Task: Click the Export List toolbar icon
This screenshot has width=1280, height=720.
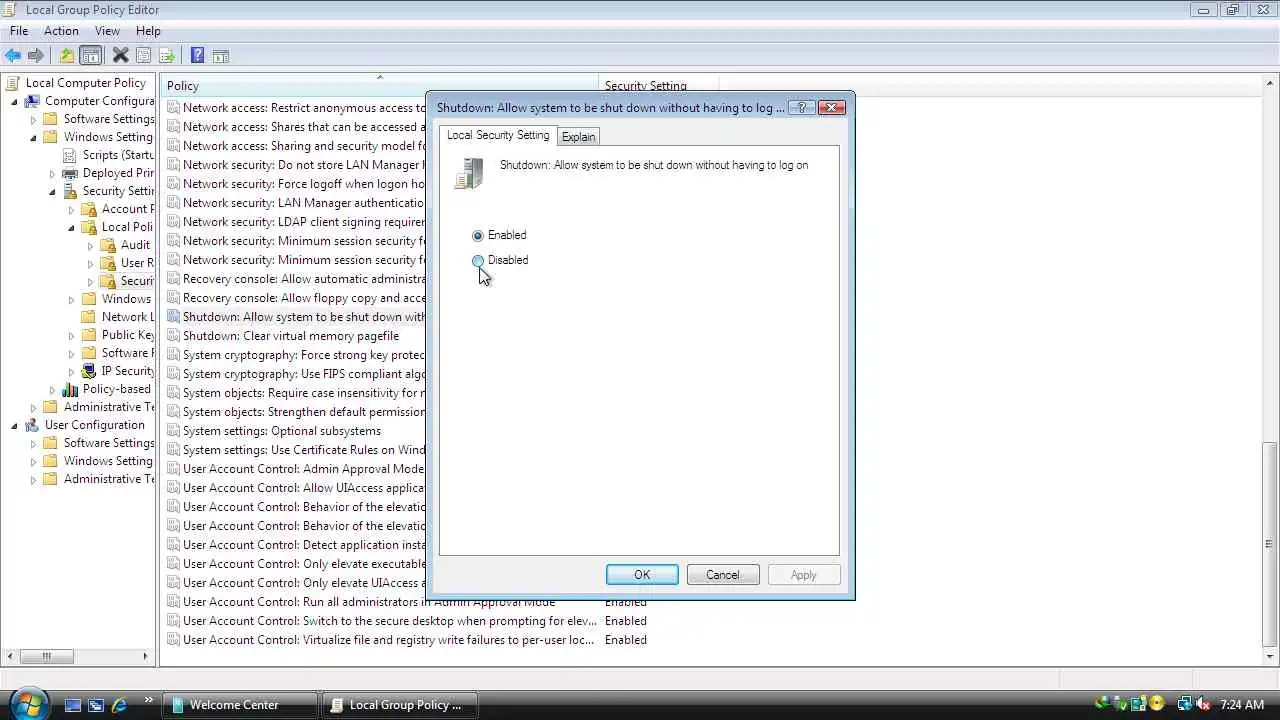Action: (166, 56)
